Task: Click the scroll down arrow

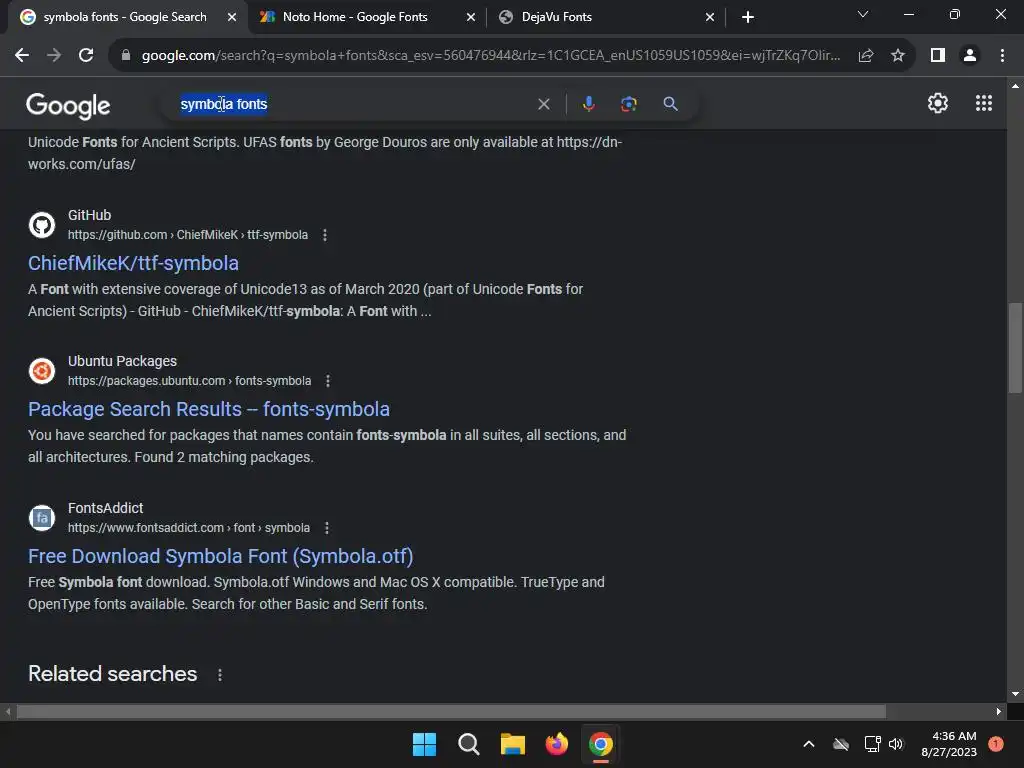Action: click(x=1015, y=694)
